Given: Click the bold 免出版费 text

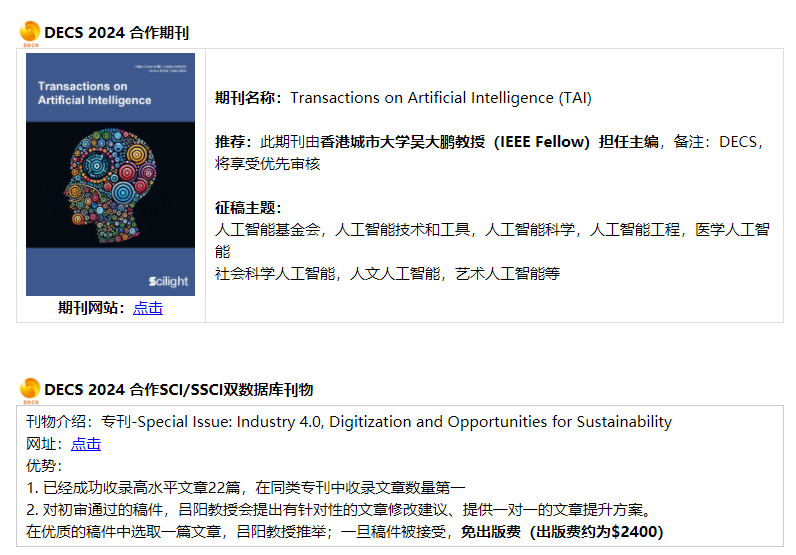Looking at the screenshot, I should coord(490,531).
